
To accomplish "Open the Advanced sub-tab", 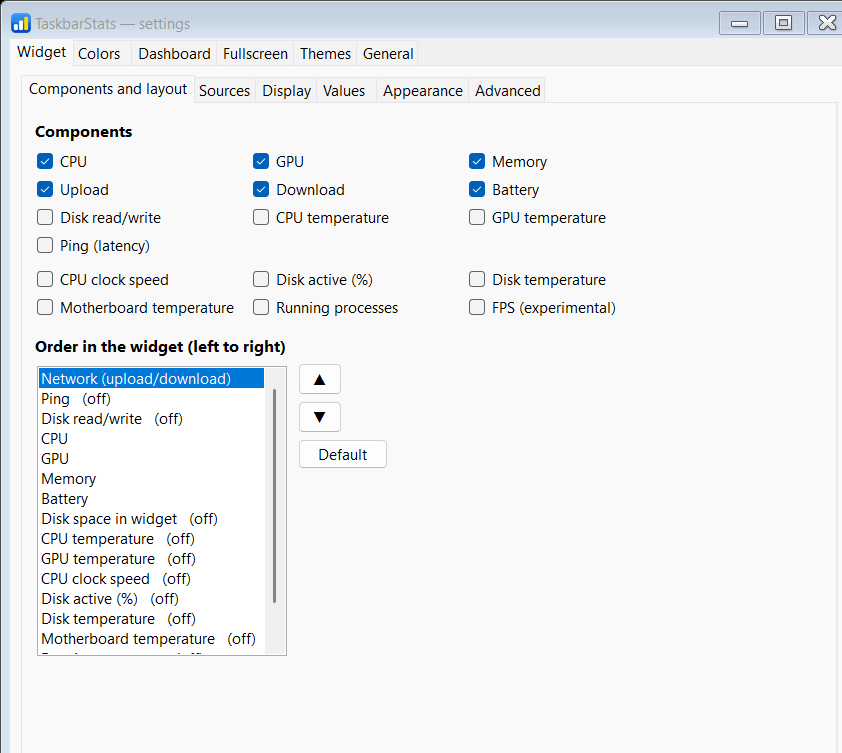I will pyautogui.click(x=507, y=91).
